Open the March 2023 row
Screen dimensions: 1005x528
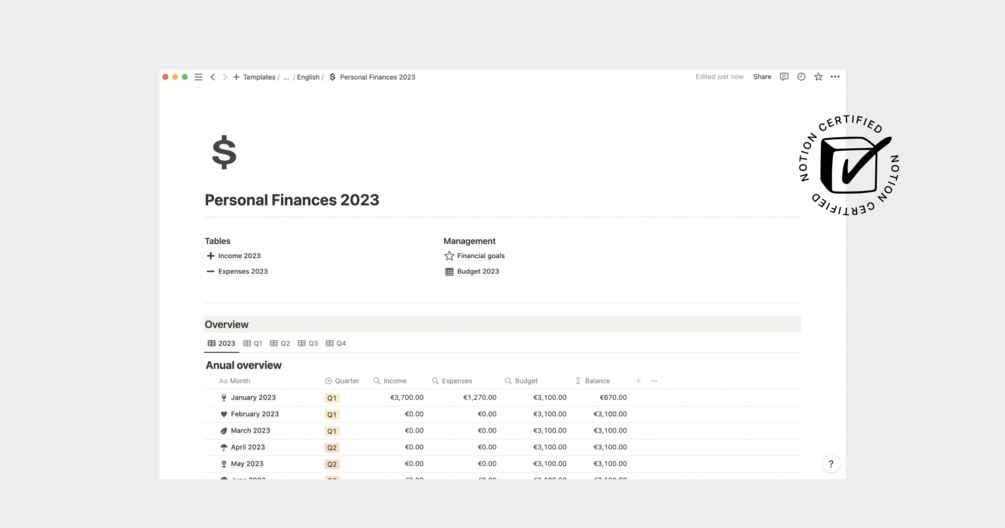(x=250, y=431)
